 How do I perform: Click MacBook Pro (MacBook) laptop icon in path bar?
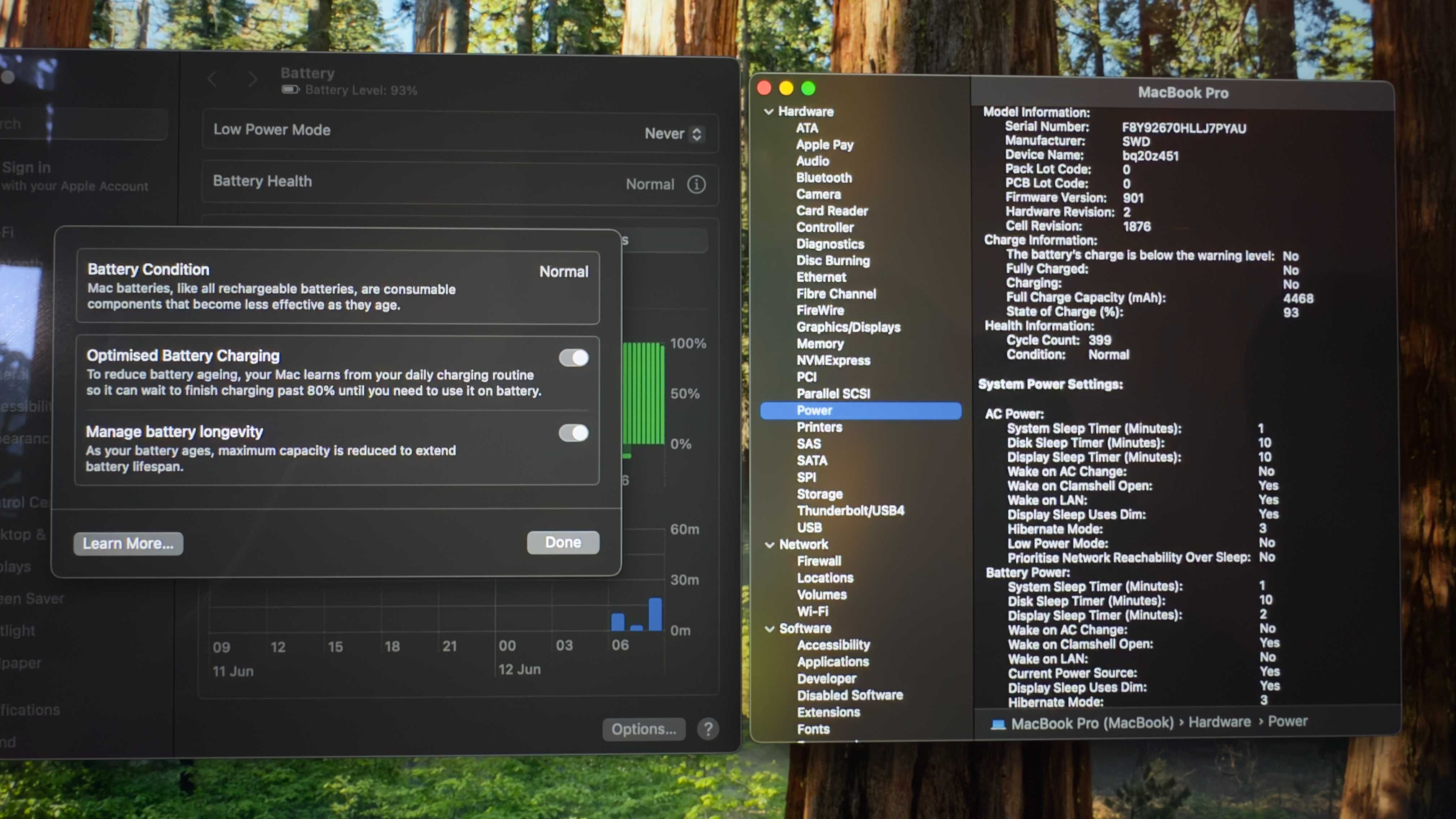(x=998, y=724)
